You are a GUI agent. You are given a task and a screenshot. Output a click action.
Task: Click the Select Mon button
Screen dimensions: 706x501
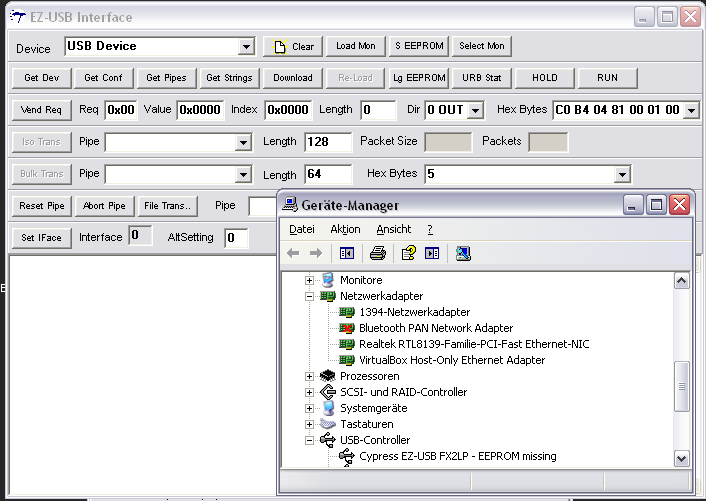click(x=482, y=46)
